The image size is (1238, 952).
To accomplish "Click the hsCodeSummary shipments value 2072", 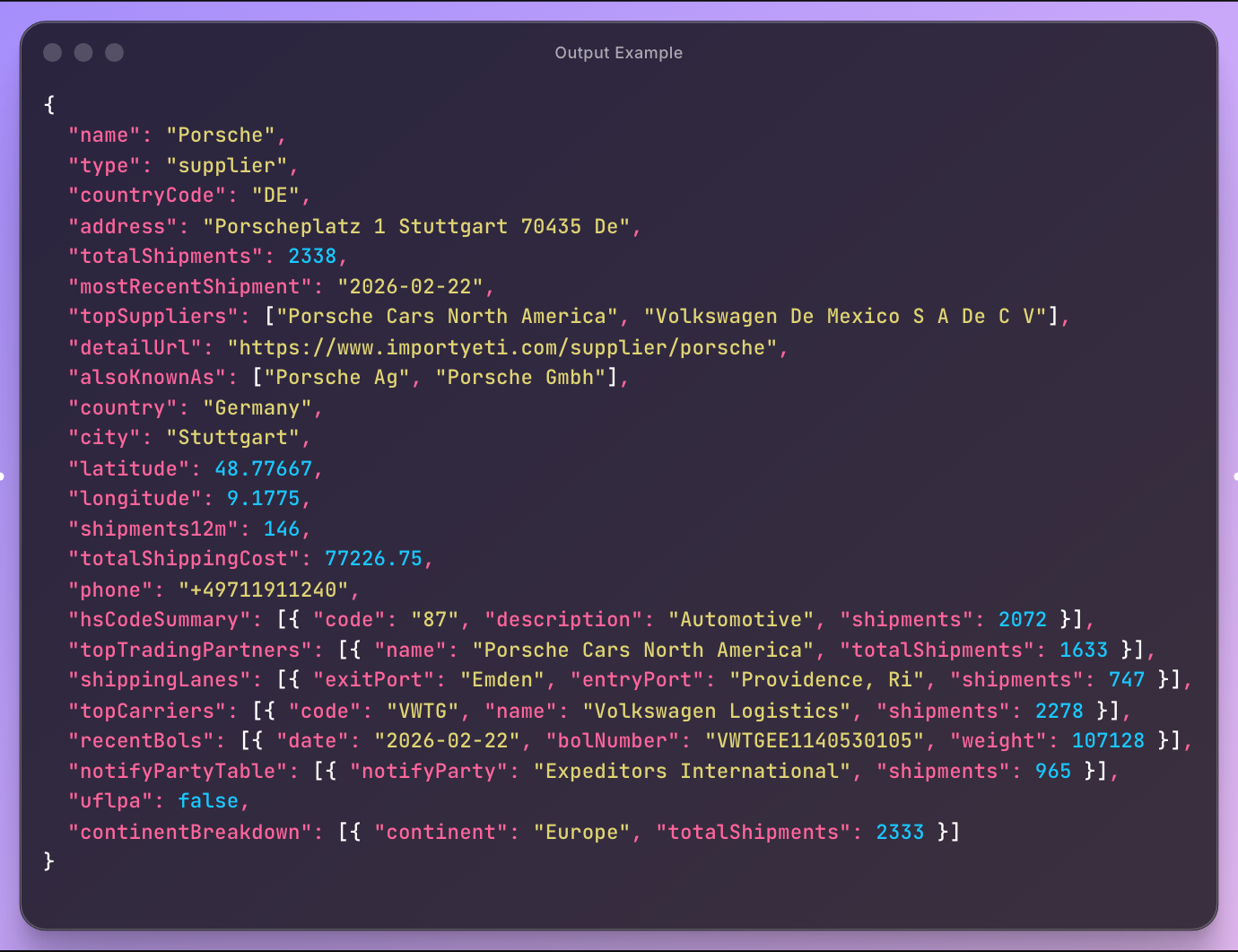I will pos(1023,619).
